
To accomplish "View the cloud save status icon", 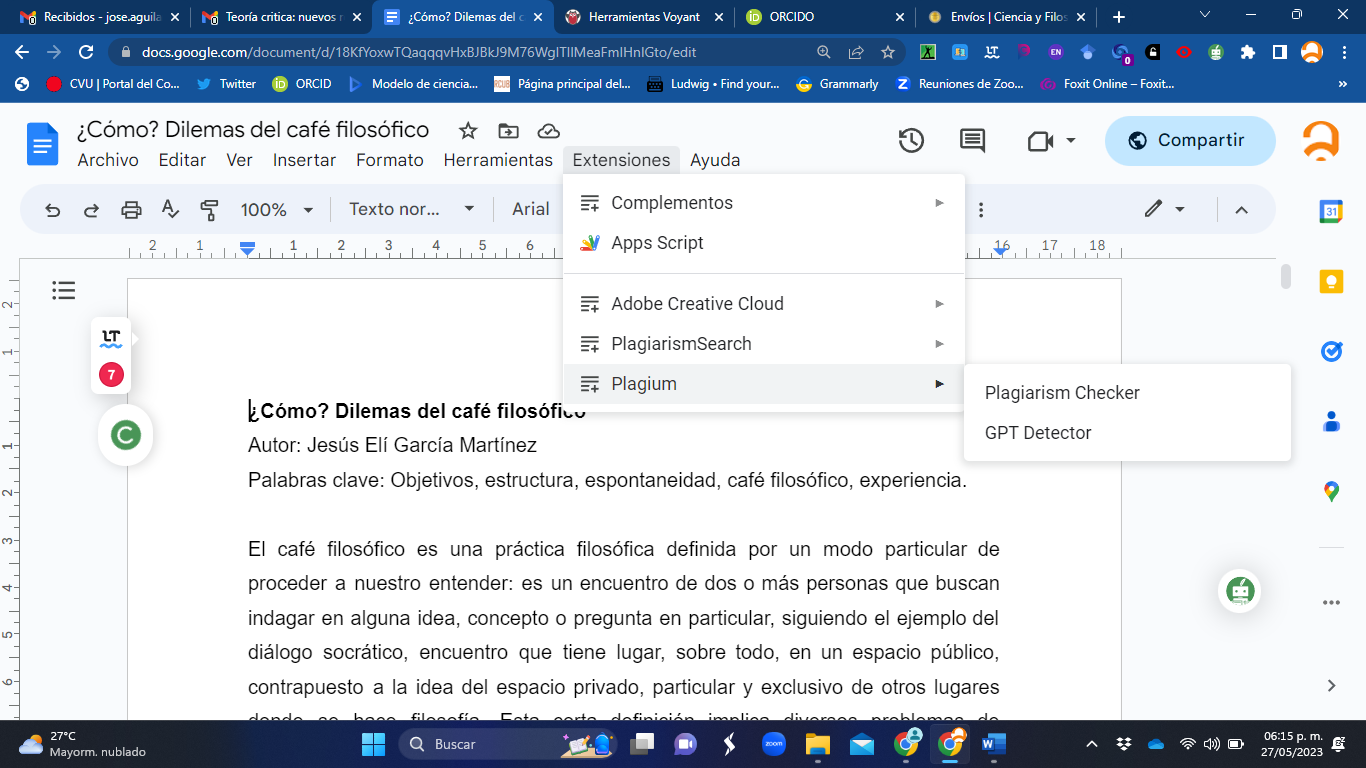I will click(548, 131).
